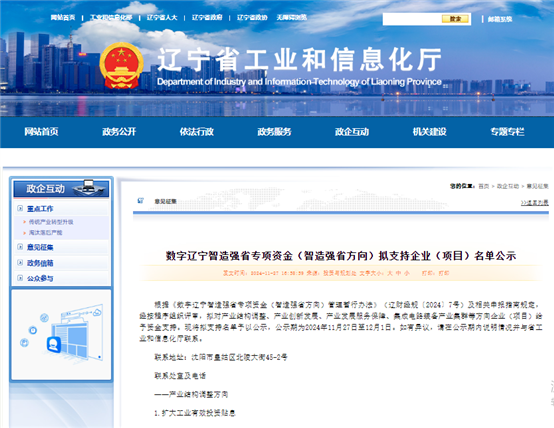554x428 pixels.
Task: Click the national emblem logo
Action: point(122,66)
